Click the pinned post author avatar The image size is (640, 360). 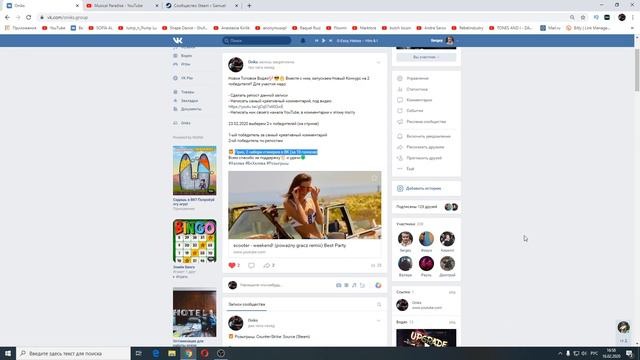[x=236, y=64]
